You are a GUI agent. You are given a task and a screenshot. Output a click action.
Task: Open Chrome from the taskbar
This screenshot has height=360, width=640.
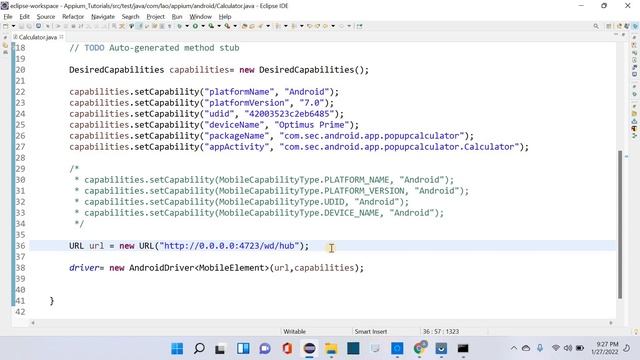click(x=419, y=349)
